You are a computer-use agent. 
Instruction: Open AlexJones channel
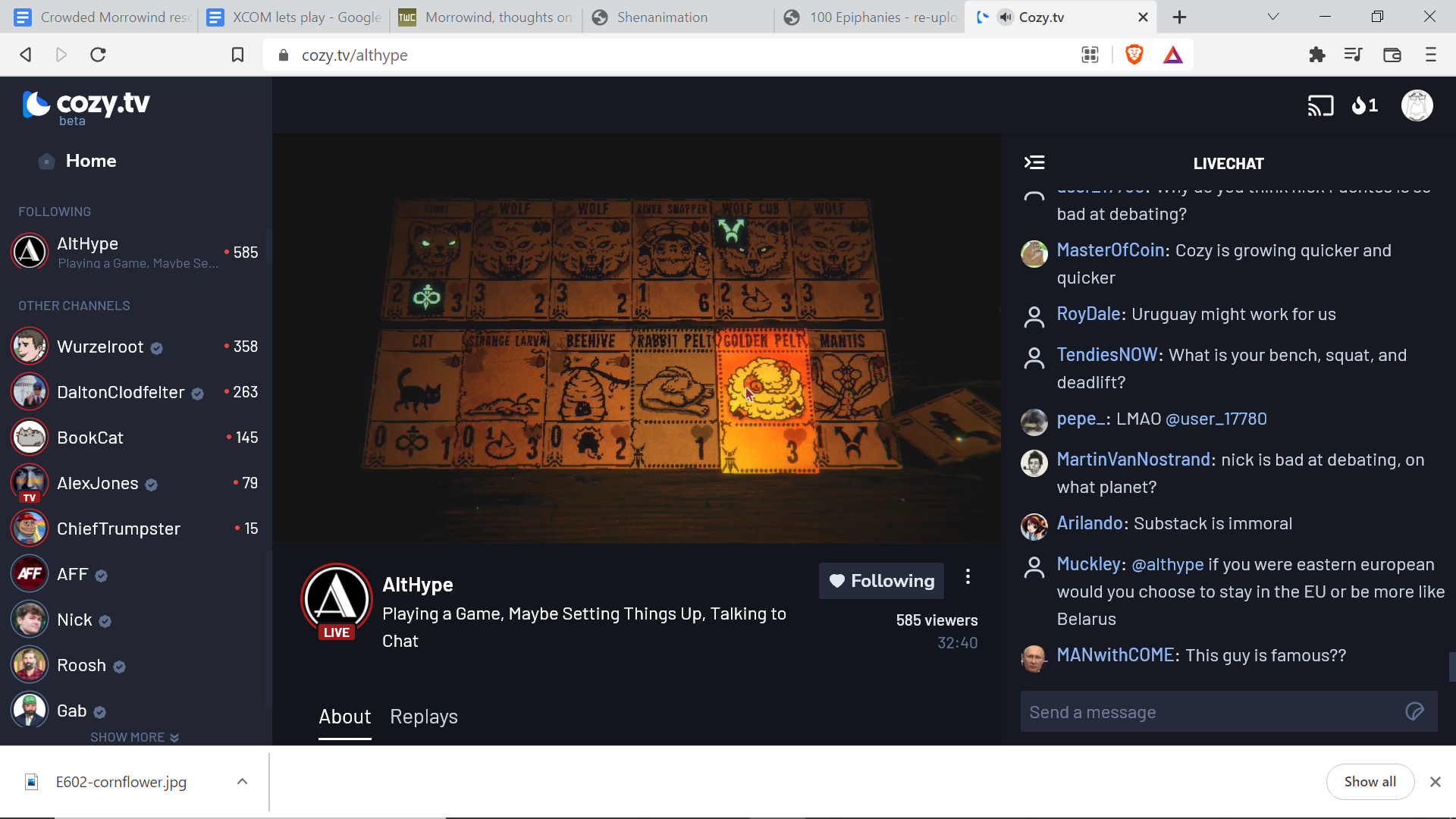pos(135,483)
